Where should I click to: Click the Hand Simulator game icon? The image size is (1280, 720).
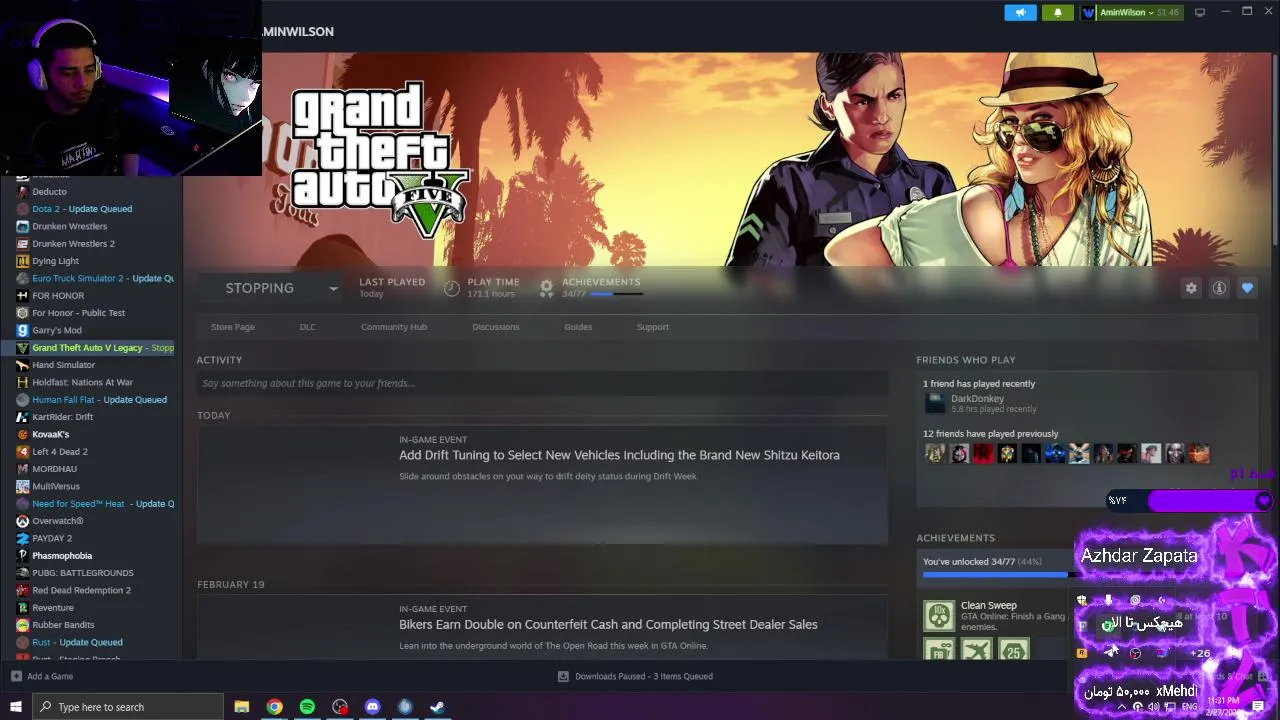coord(22,365)
